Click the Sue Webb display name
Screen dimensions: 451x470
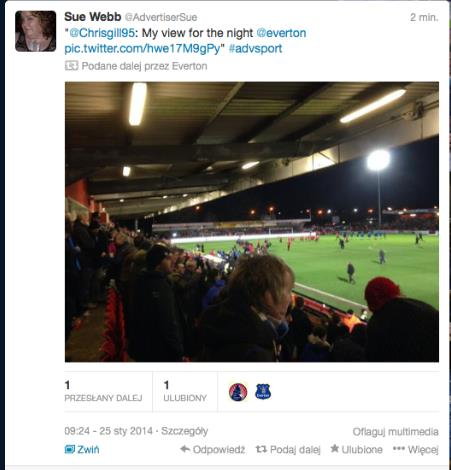[92, 17]
